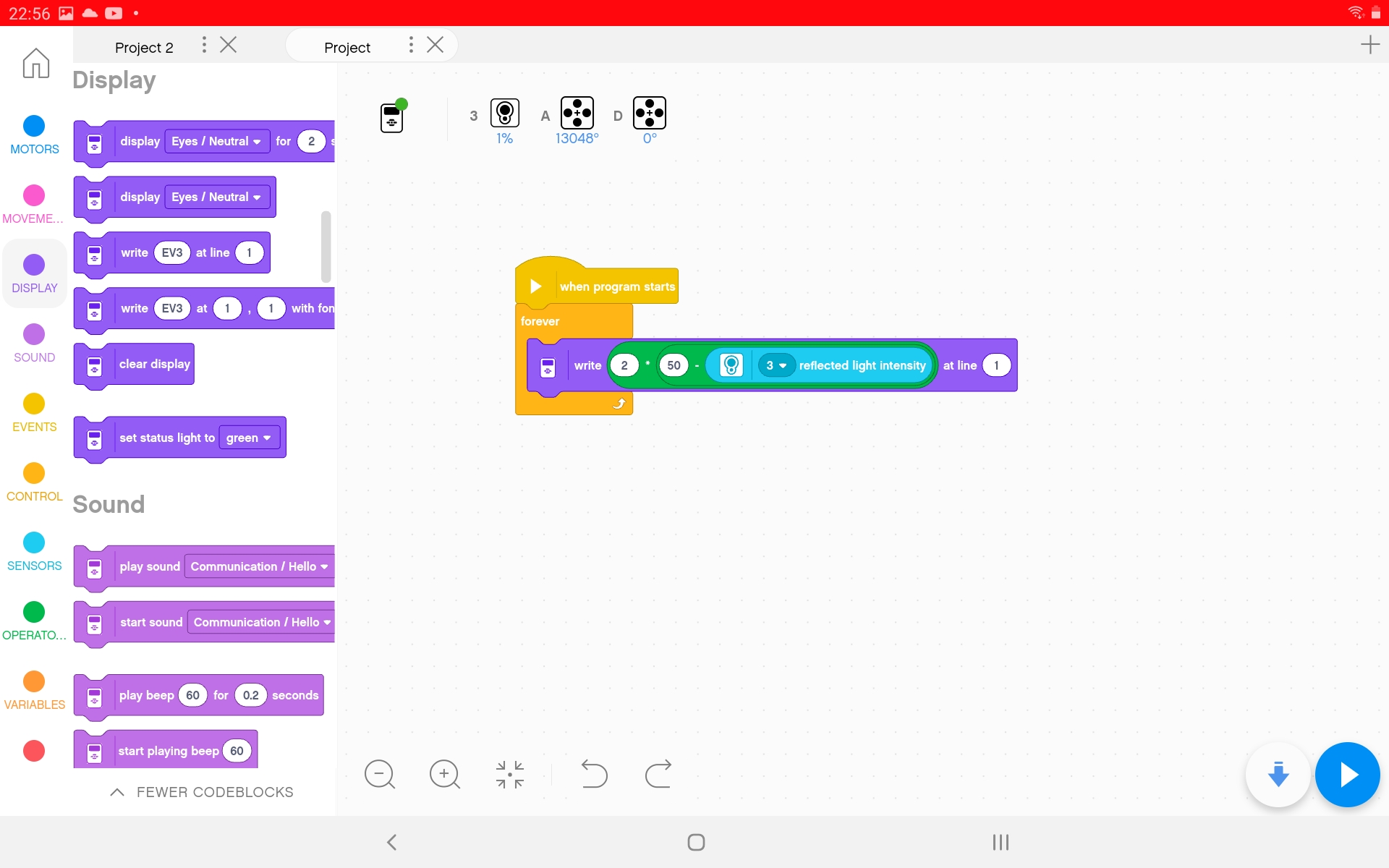Change port 3 in the reflected light block
This screenshot has width=1389, height=868.
pos(776,365)
